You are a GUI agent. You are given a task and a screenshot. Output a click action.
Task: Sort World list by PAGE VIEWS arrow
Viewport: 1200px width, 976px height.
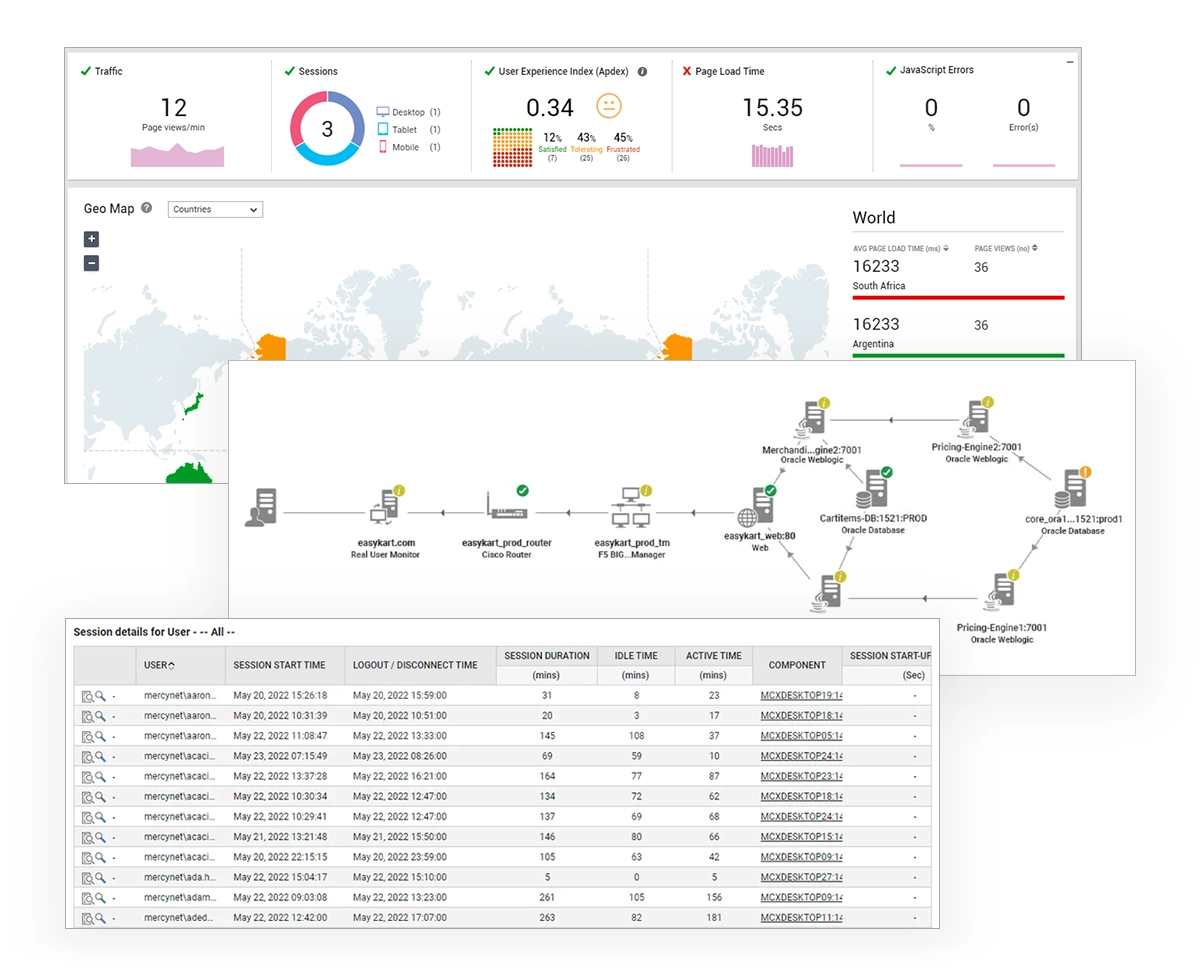[1035, 248]
